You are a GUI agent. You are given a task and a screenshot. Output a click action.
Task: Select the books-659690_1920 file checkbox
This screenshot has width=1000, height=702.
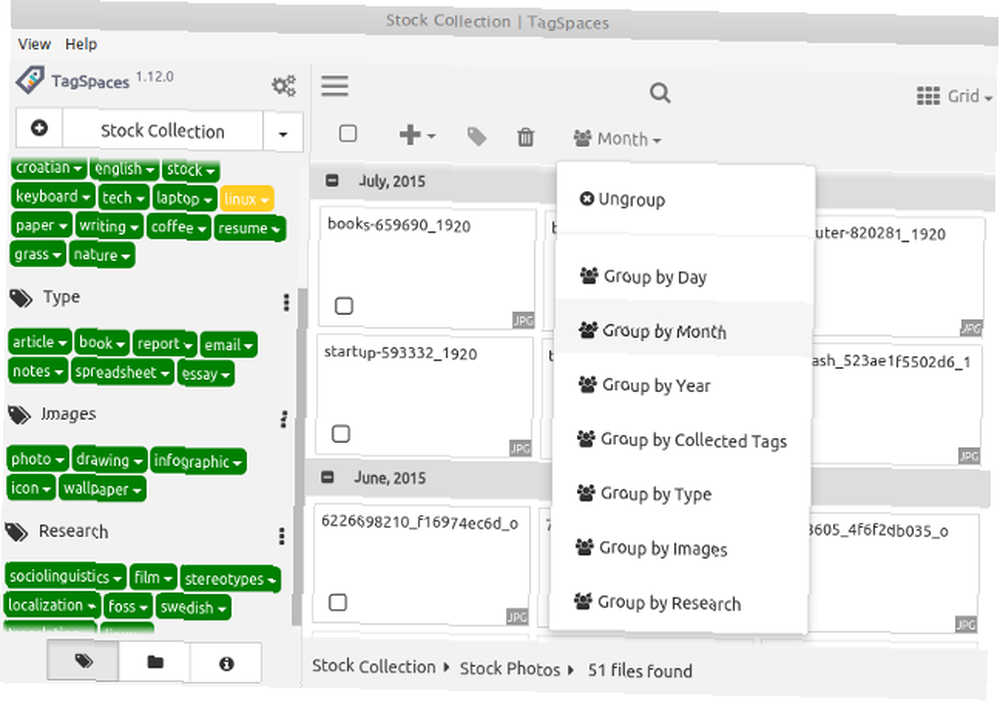pyautogui.click(x=344, y=306)
